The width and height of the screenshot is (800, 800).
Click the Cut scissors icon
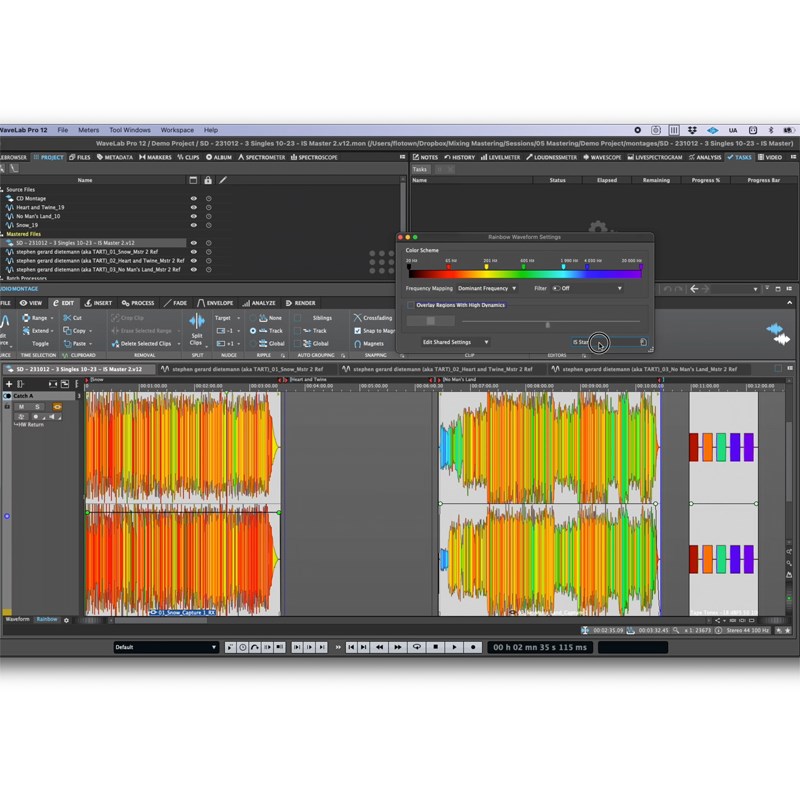(67, 318)
